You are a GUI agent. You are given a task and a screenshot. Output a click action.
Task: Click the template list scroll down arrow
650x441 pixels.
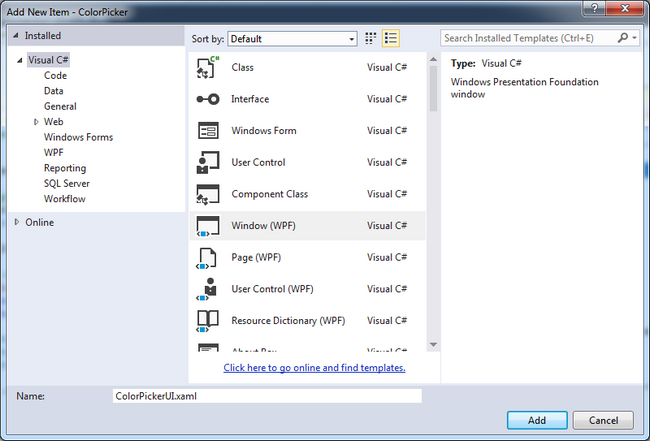coord(433,345)
